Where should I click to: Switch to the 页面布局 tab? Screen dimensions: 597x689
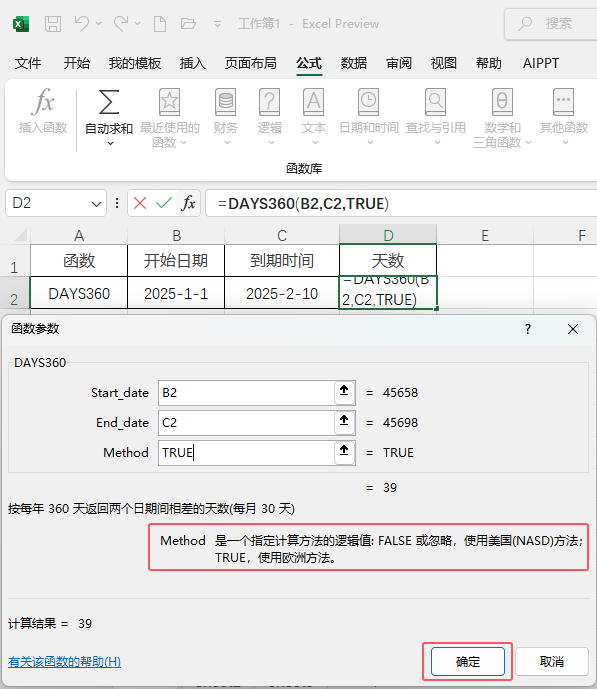click(x=251, y=63)
